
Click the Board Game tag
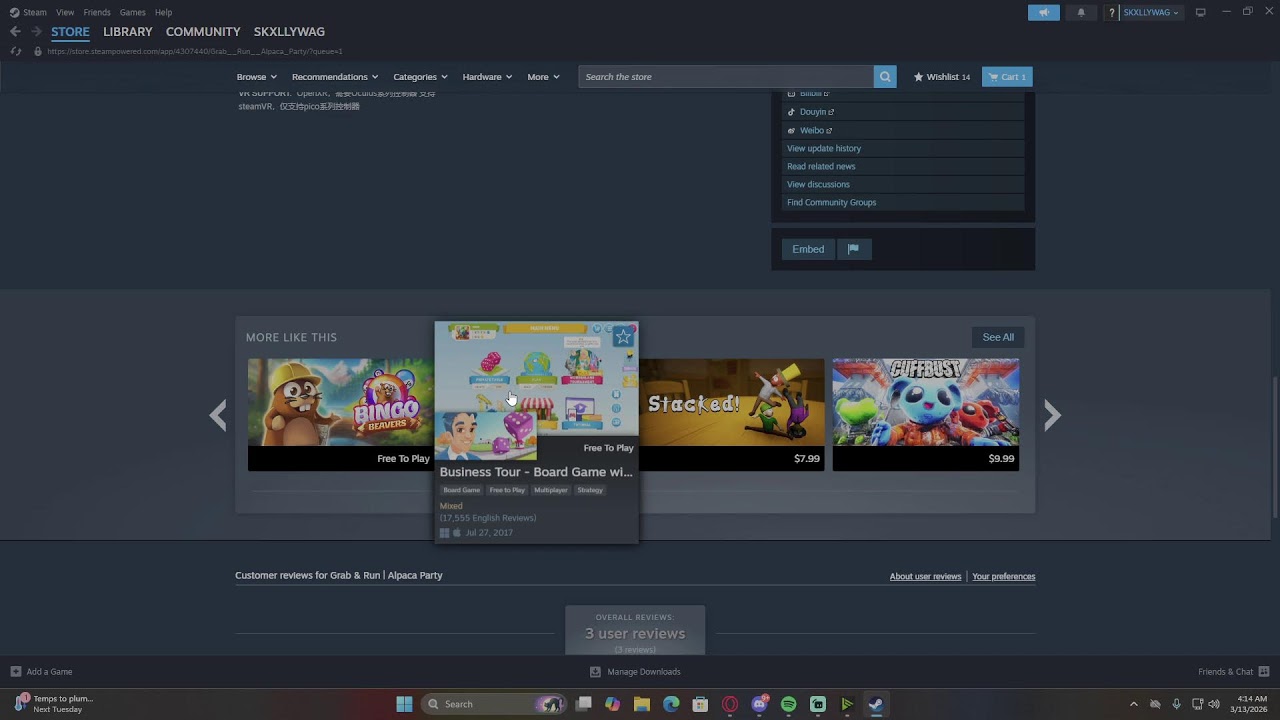point(462,490)
